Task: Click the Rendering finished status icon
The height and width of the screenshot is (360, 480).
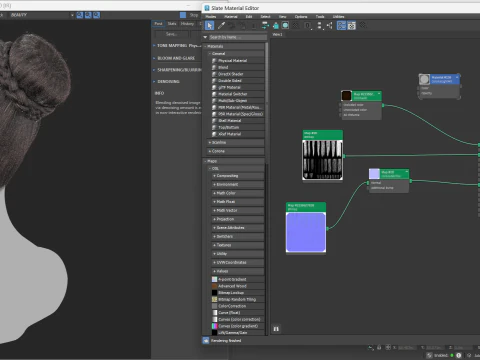Action: pyautogui.click(x=206, y=340)
